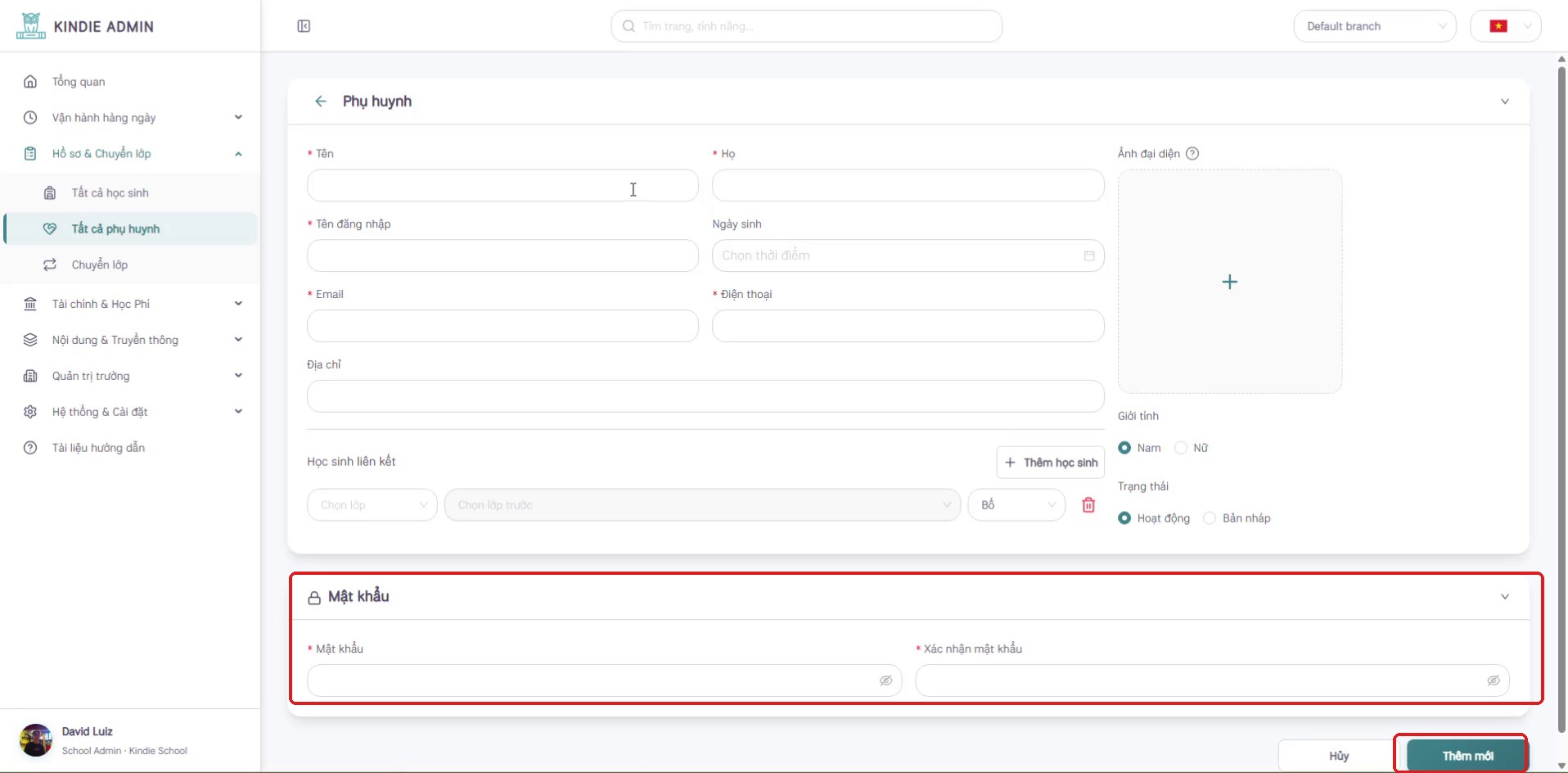Collapse the sidebar with the panel toggle icon
This screenshot has width=1568, height=773.
point(304,26)
